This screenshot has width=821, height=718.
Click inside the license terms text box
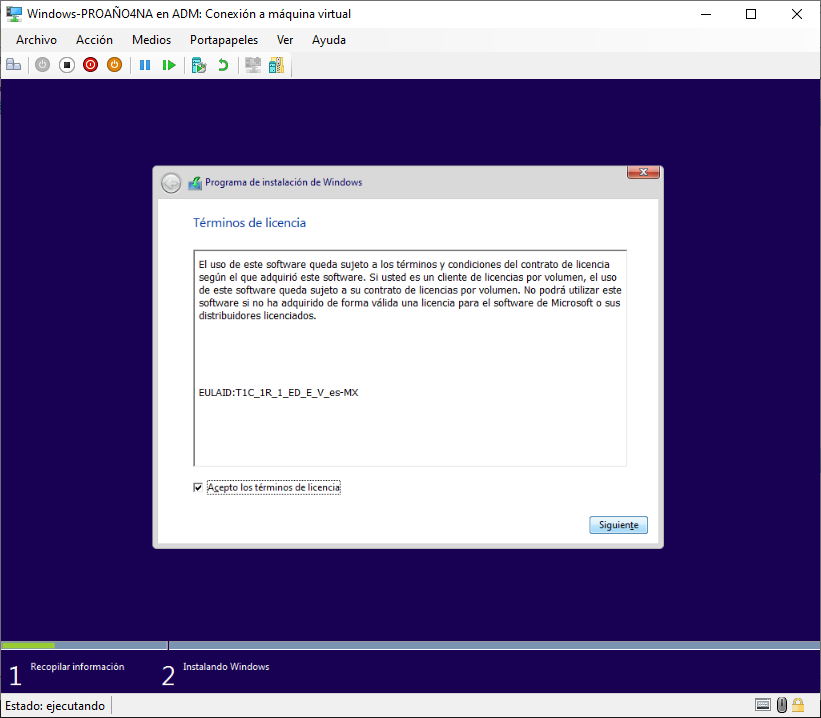[410, 358]
